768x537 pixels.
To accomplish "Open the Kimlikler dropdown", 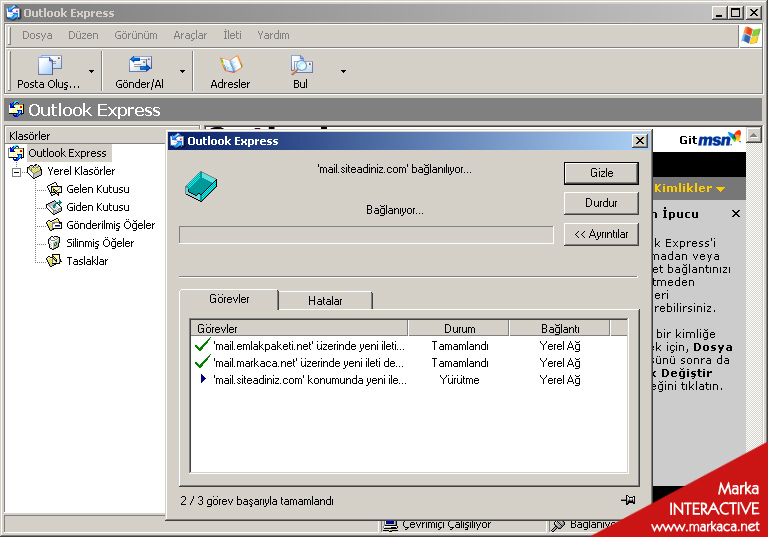I will (x=689, y=188).
